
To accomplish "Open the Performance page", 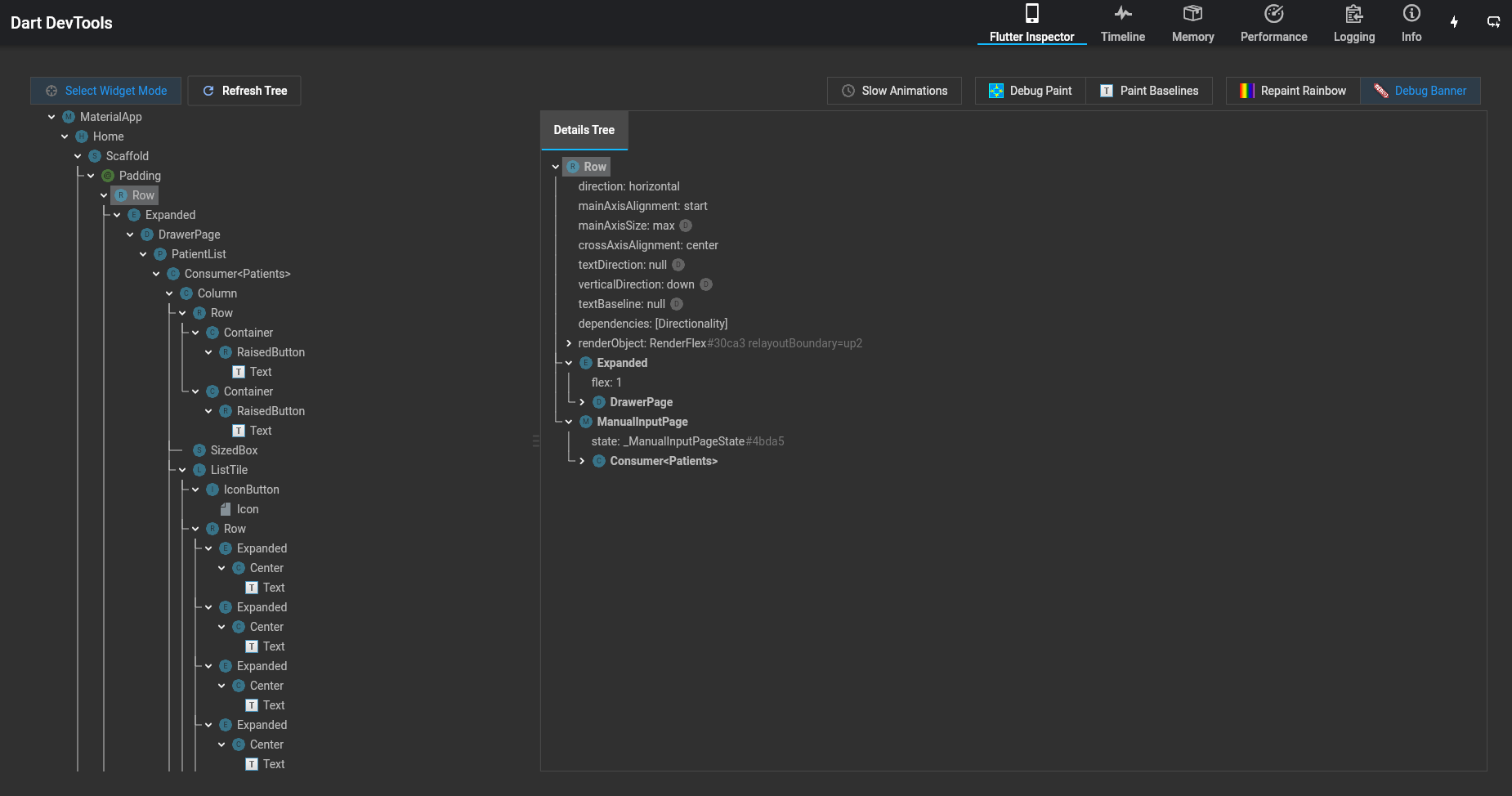I will pos(1273,23).
